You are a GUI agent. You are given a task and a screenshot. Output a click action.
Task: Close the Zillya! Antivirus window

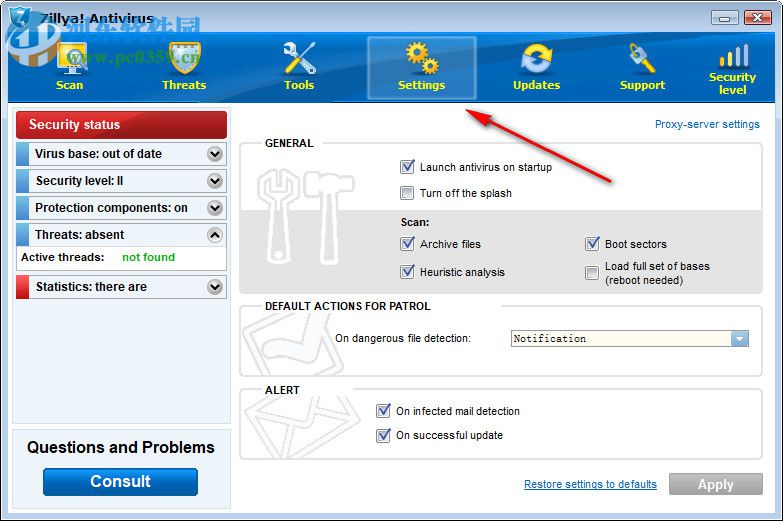(758, 17)
